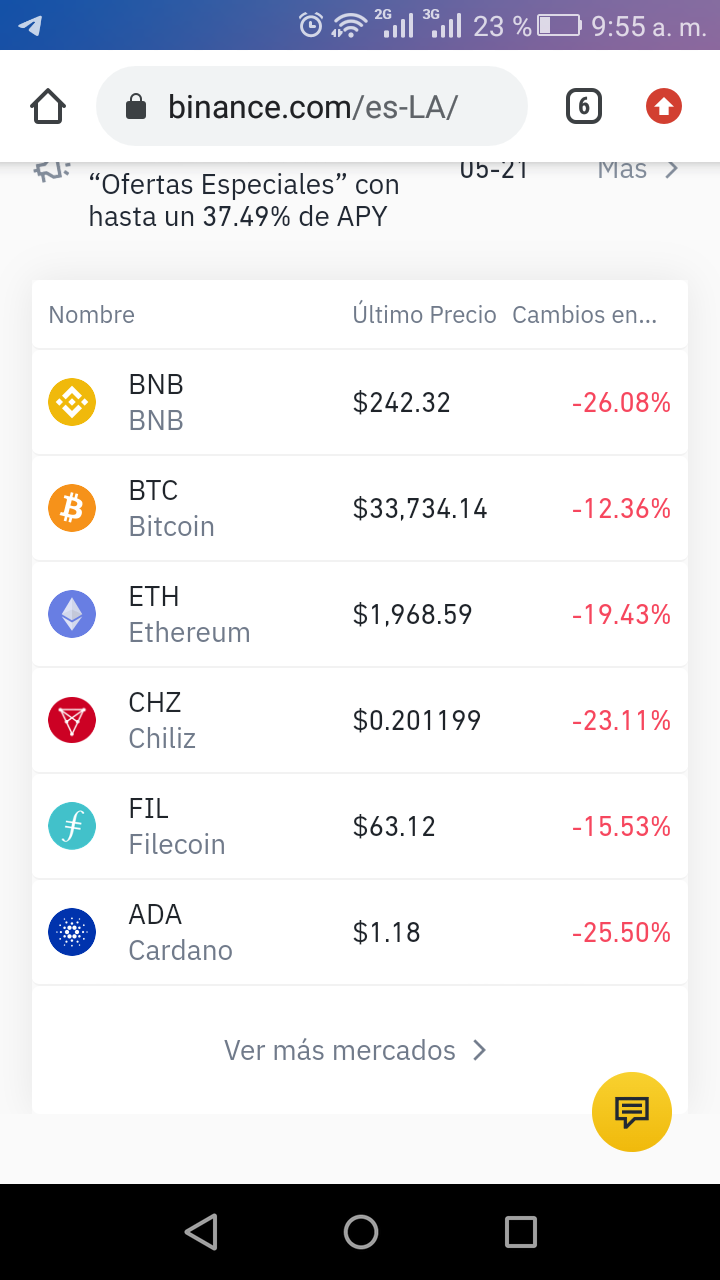This screenshot has width=720, height=1280.
Task: Tap the Android recent apps square button
Action: pyautogui.click(x=521, y=1232)
